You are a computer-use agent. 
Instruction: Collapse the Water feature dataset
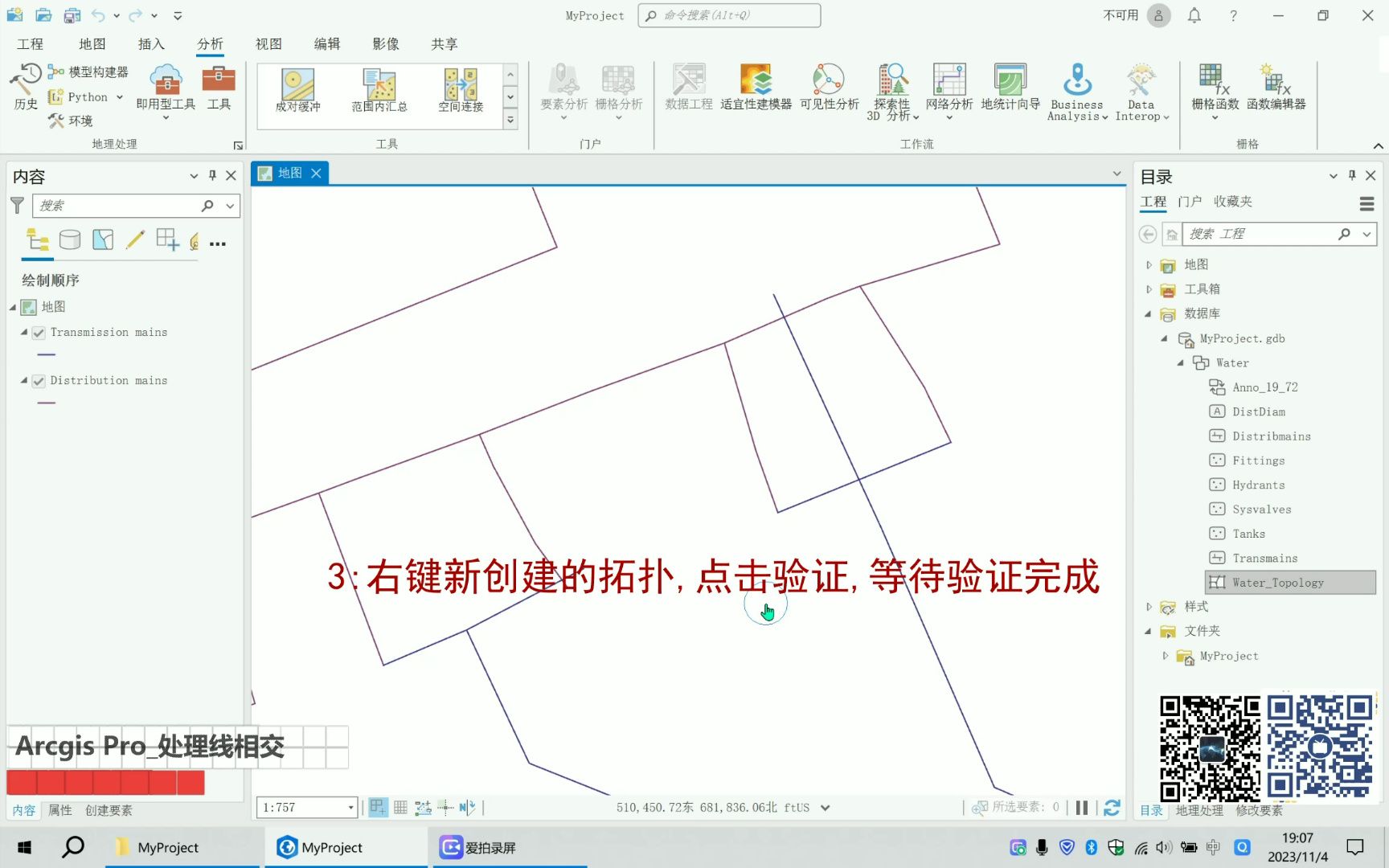[x=1179, y=362]
